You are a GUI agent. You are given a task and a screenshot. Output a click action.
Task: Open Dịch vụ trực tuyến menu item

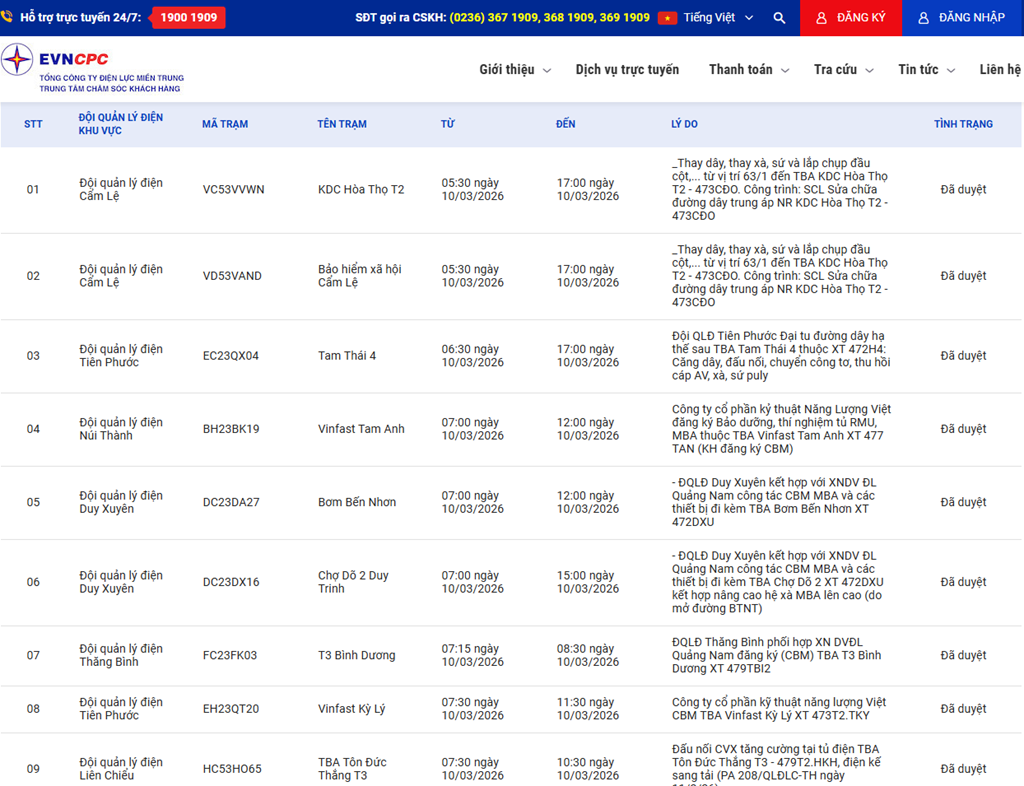627,70
